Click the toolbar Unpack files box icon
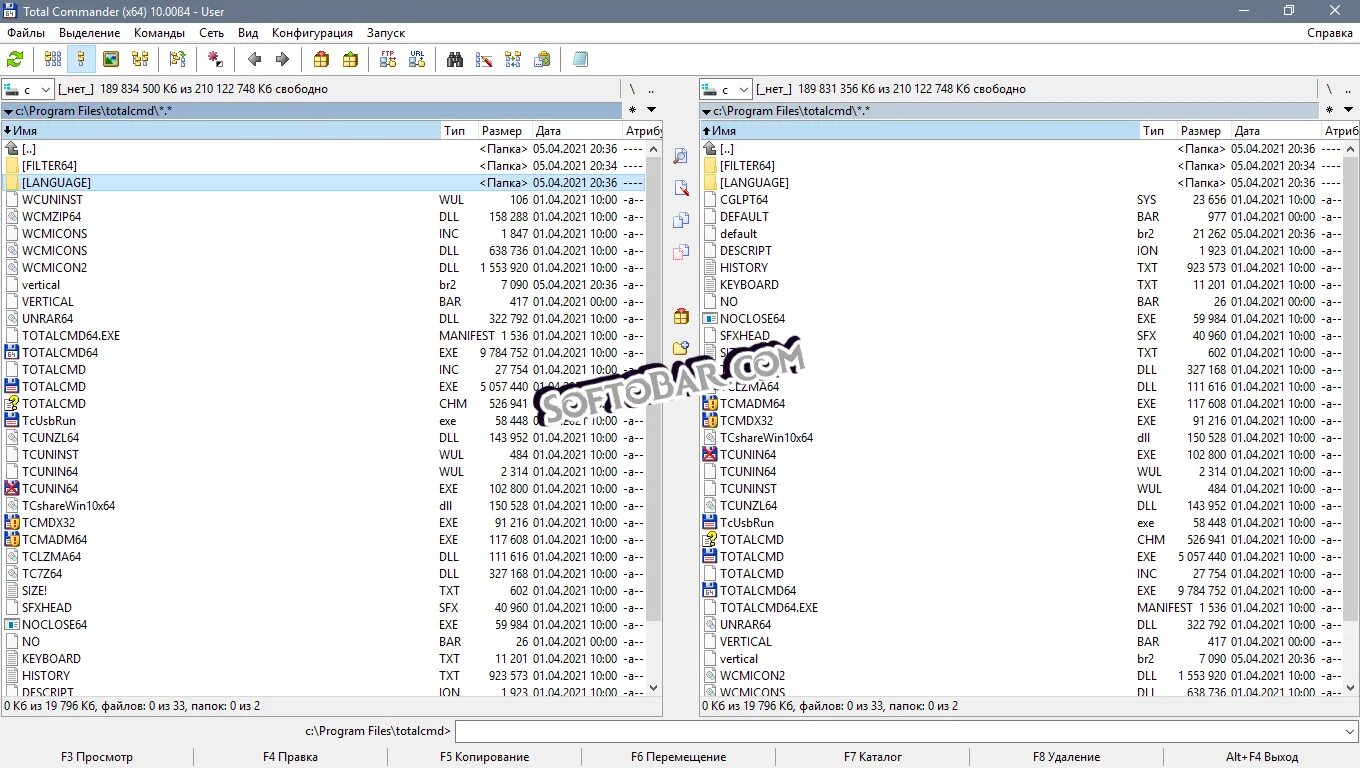This screenshot has height=768, width=1360. coord(350,59)
